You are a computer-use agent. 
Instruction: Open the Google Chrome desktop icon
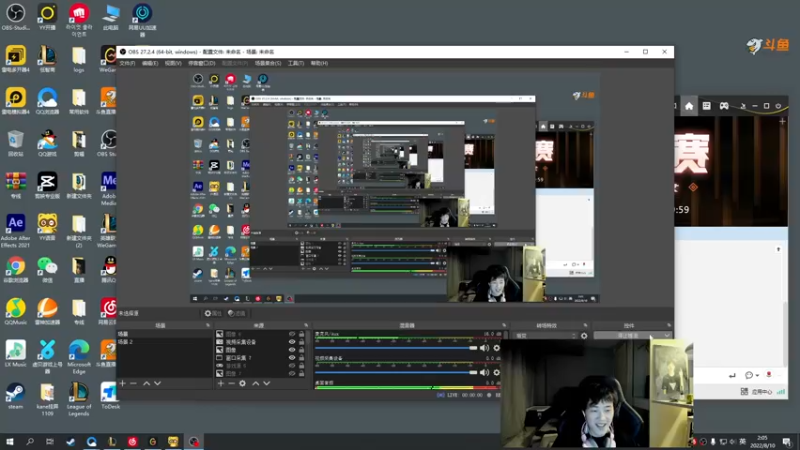(x=15, y=270)
